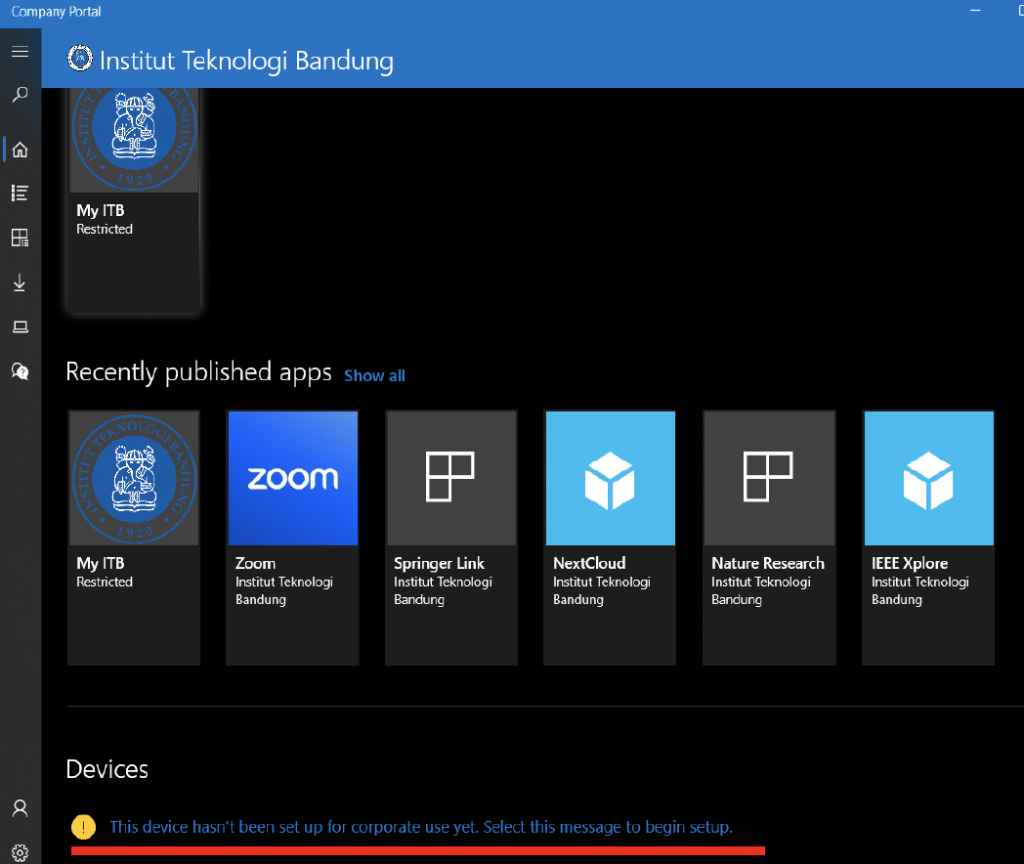Minimize the Company Portal window
Screen dimensions: 1024x864
click(x=975, y=11)
